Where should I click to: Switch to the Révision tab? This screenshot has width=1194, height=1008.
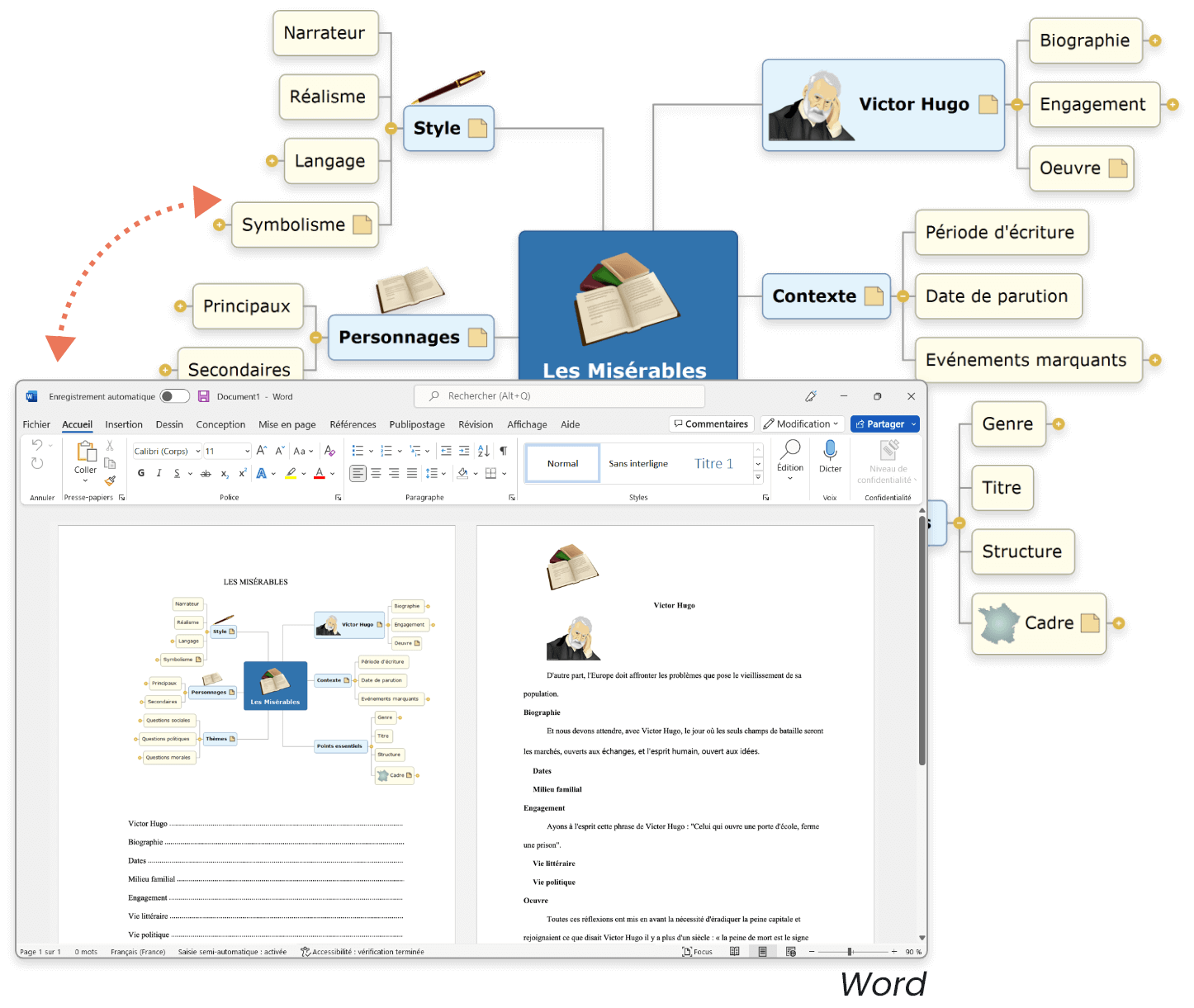476,424
